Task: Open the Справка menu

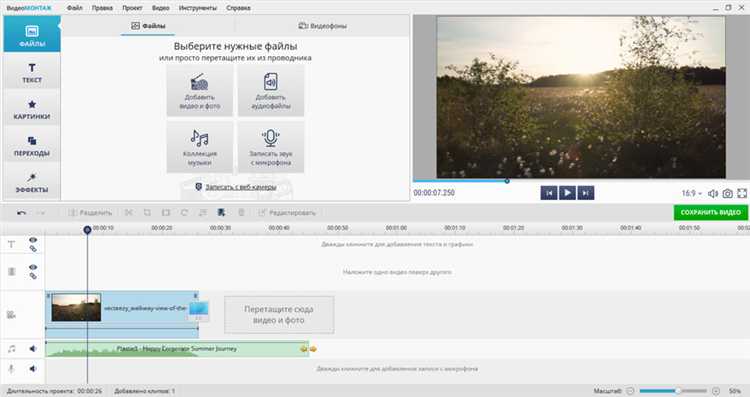Action: (x=238, y=8)
